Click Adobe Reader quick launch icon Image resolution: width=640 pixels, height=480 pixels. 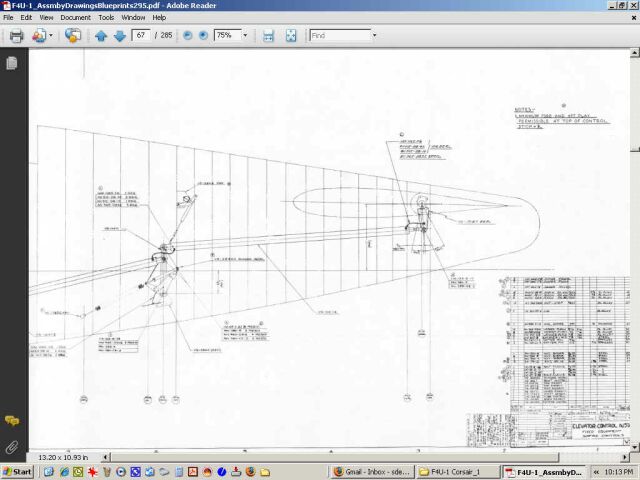click(193, 472)
